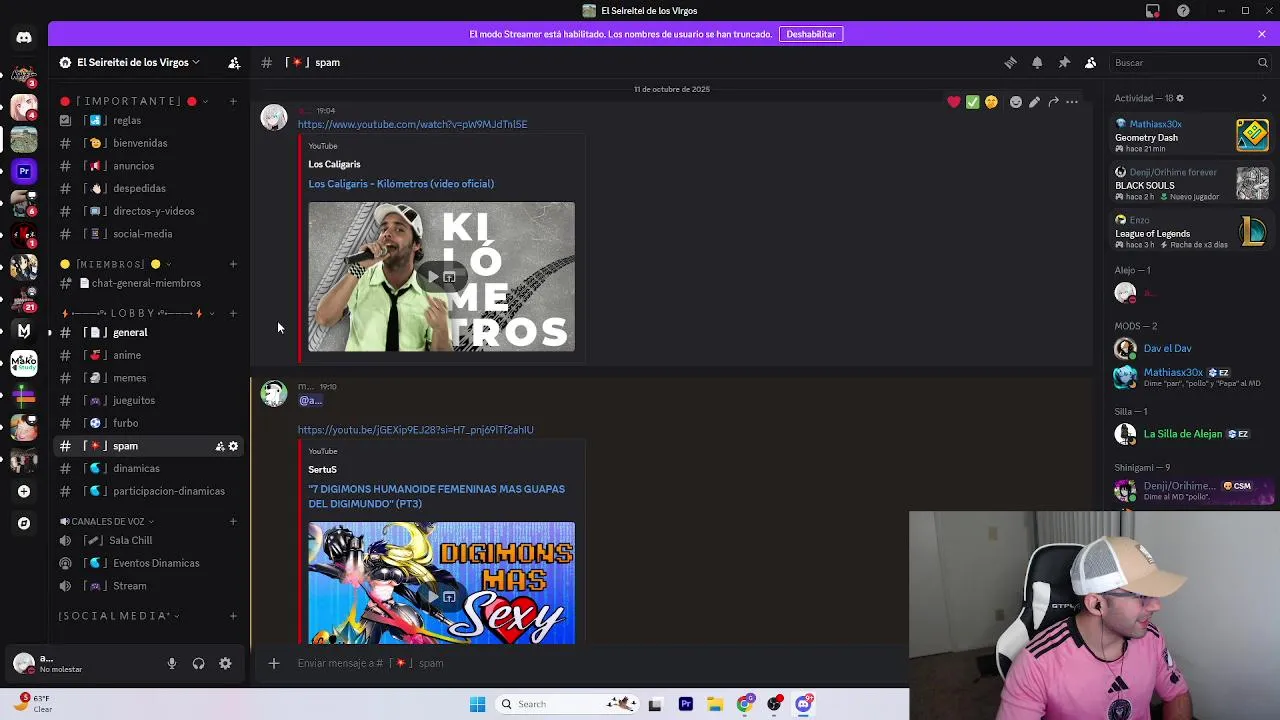
Task: Toggle member list visibility icon
Action: click(x=1091, y=62)
